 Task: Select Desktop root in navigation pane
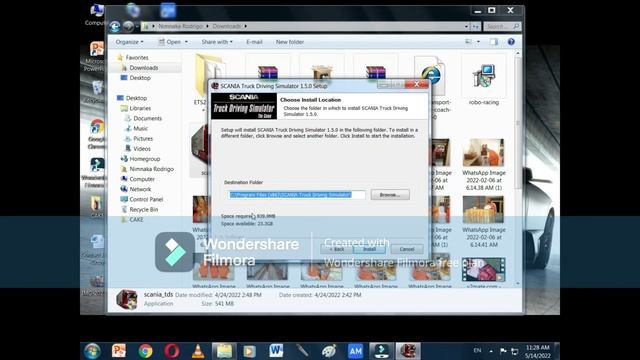[x=136, y=98]
